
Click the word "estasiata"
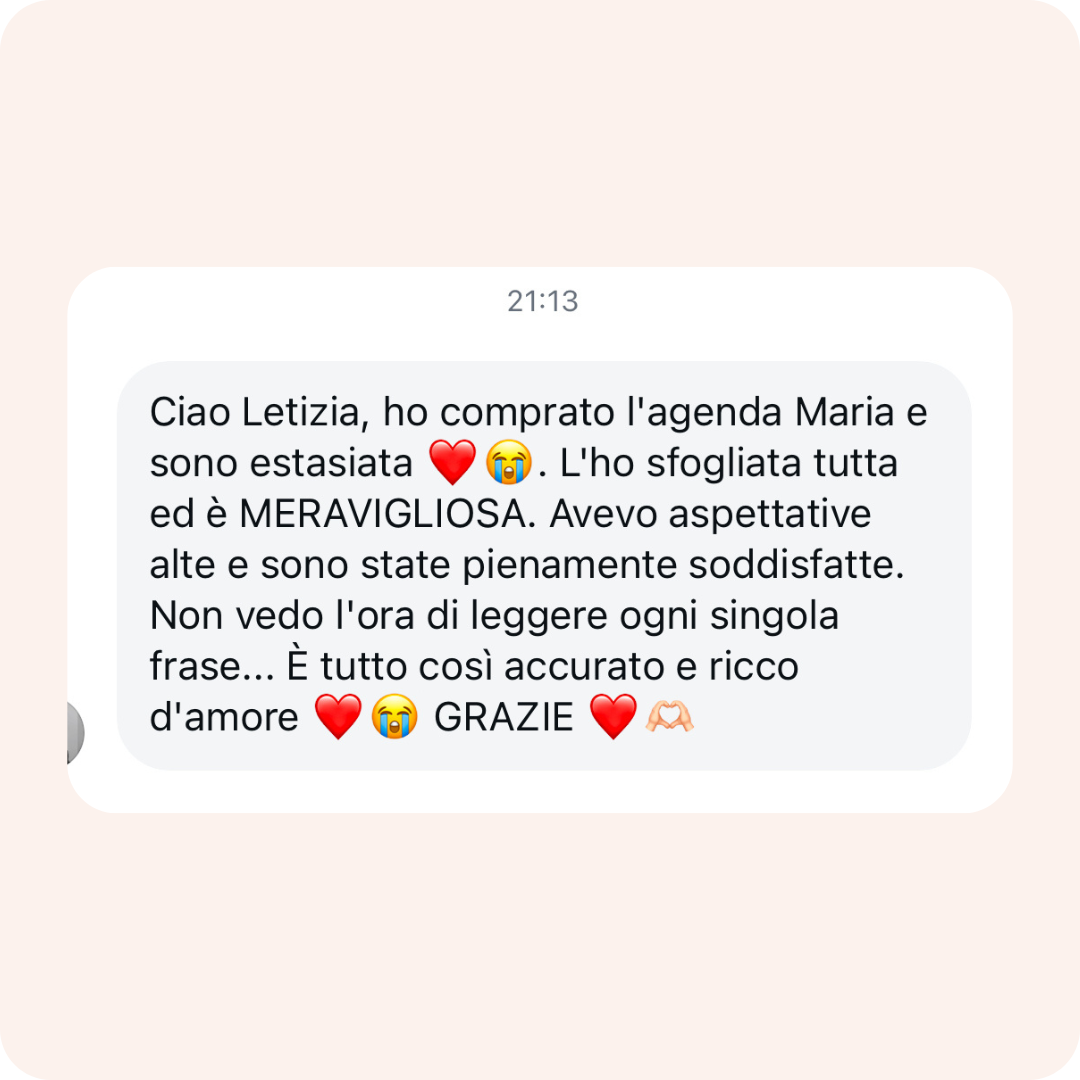tap(331, 463)
